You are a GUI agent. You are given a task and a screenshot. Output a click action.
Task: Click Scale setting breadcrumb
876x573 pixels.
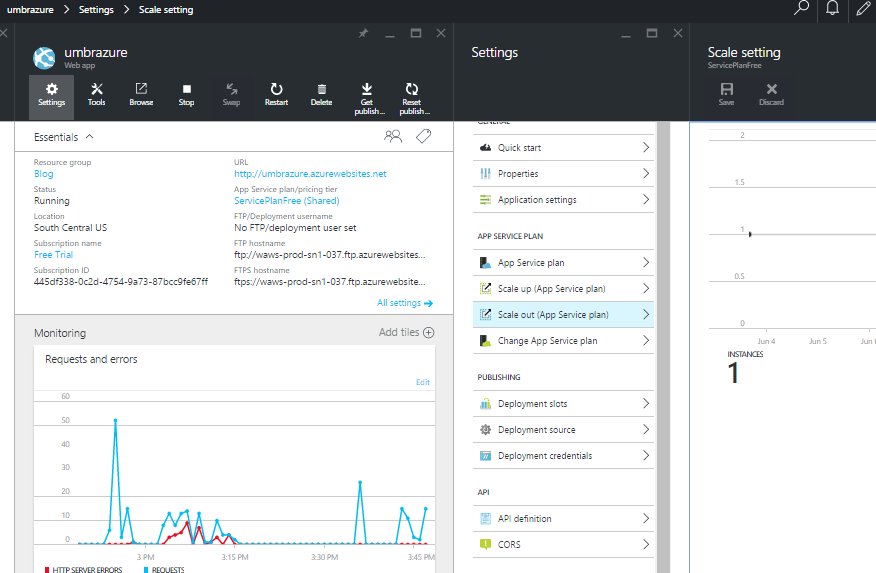[x=166, y=9]
